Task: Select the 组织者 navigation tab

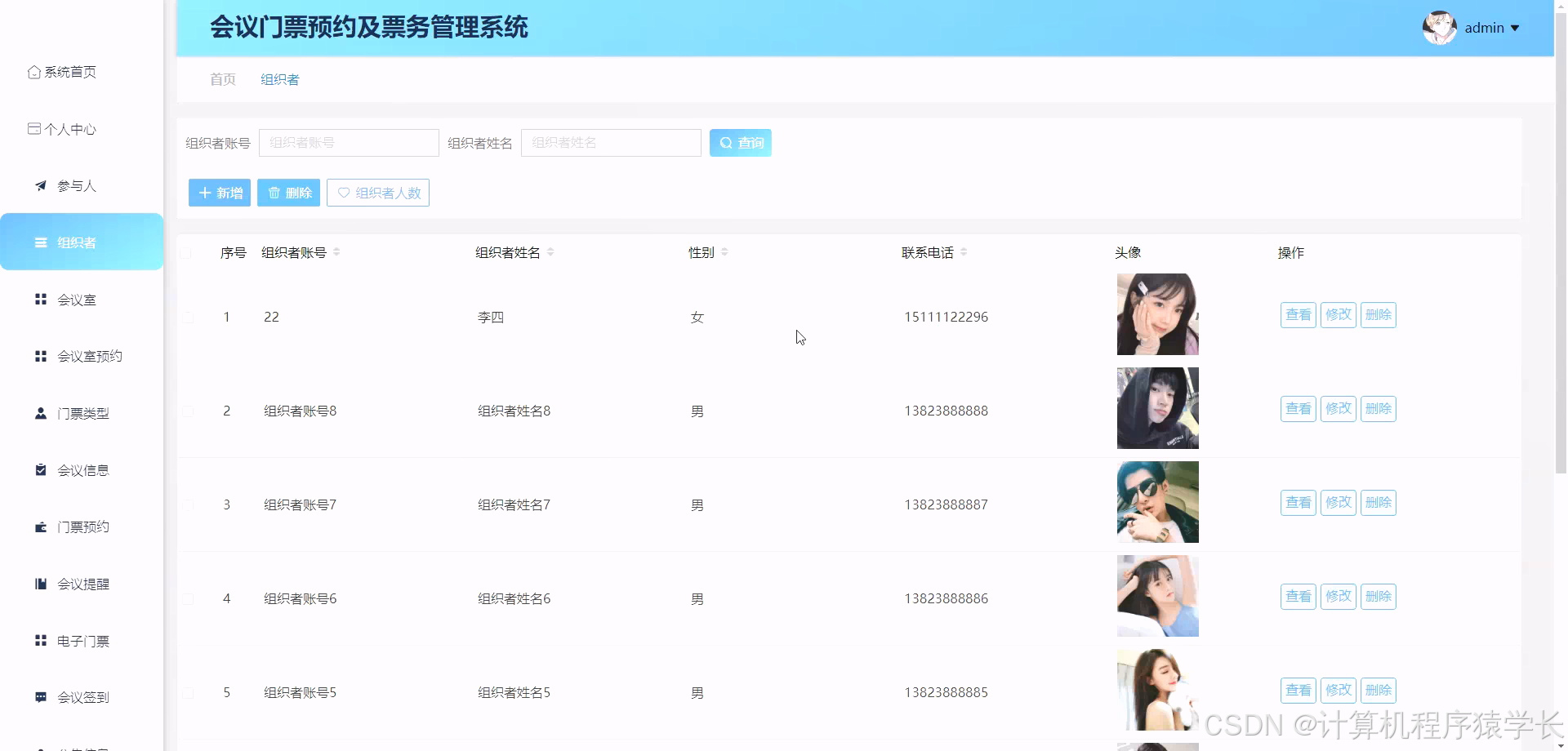Action: [x=279, y=79]
